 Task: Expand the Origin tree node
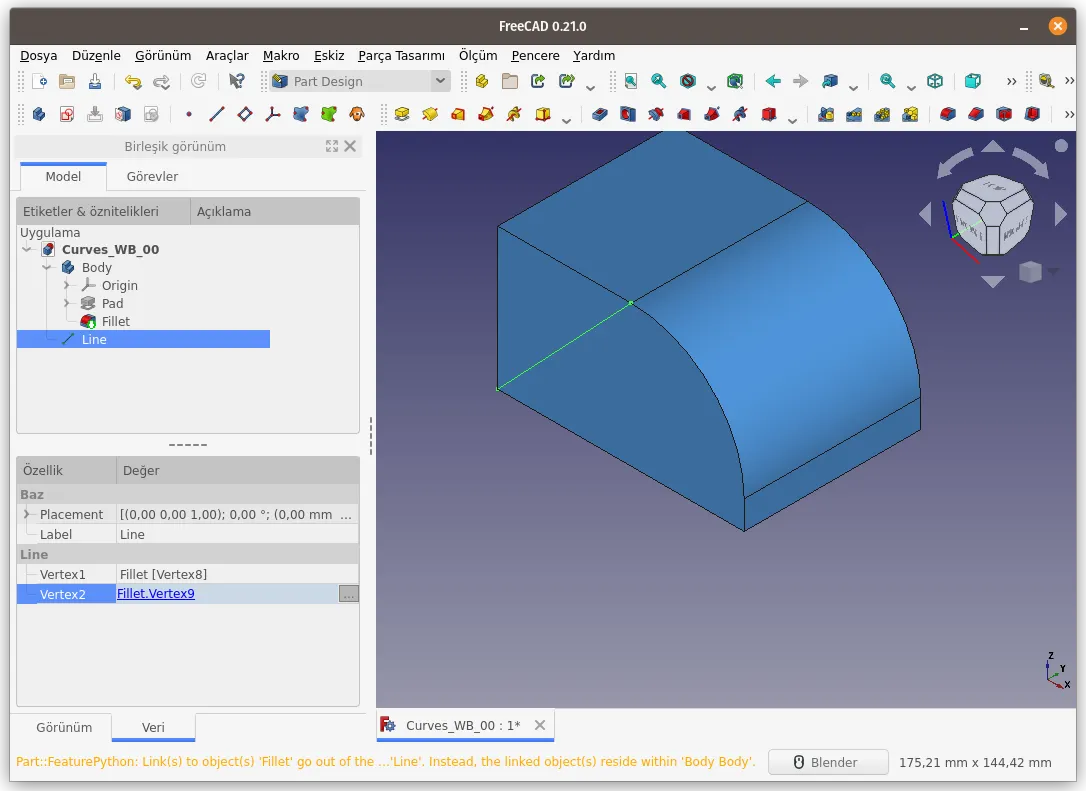point(67,285)
